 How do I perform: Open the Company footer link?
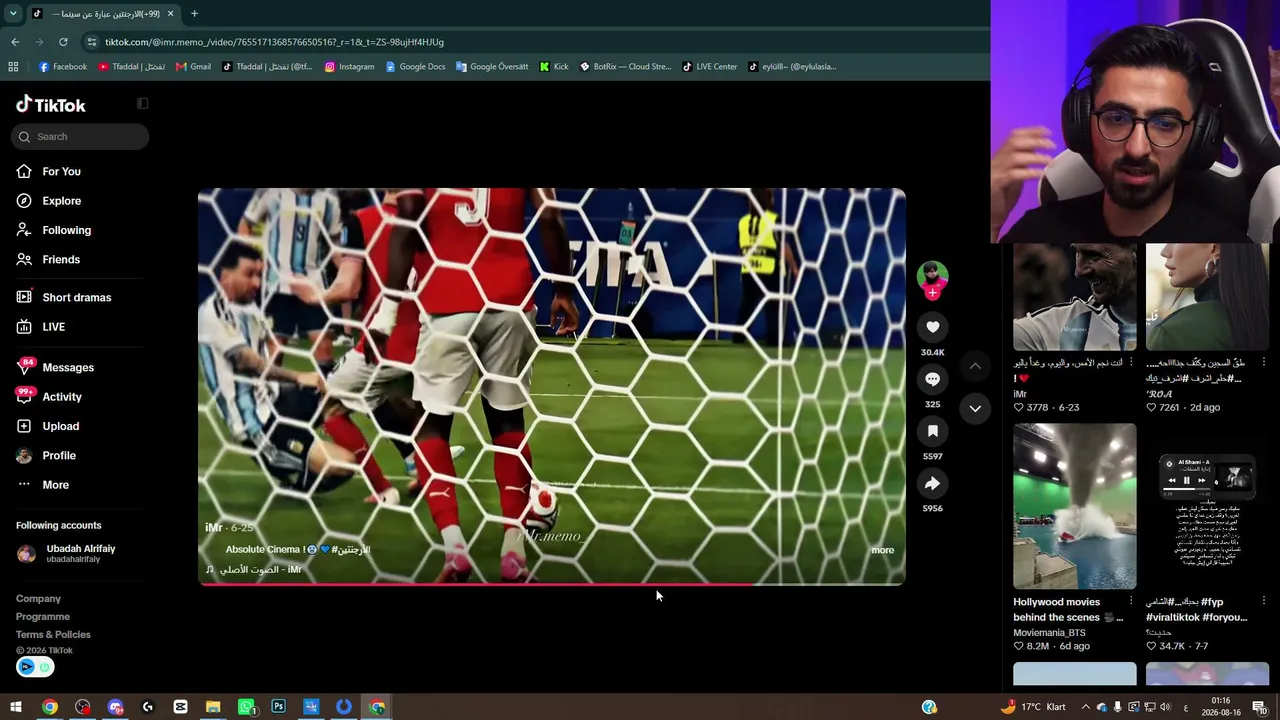[x=38, y=599]
